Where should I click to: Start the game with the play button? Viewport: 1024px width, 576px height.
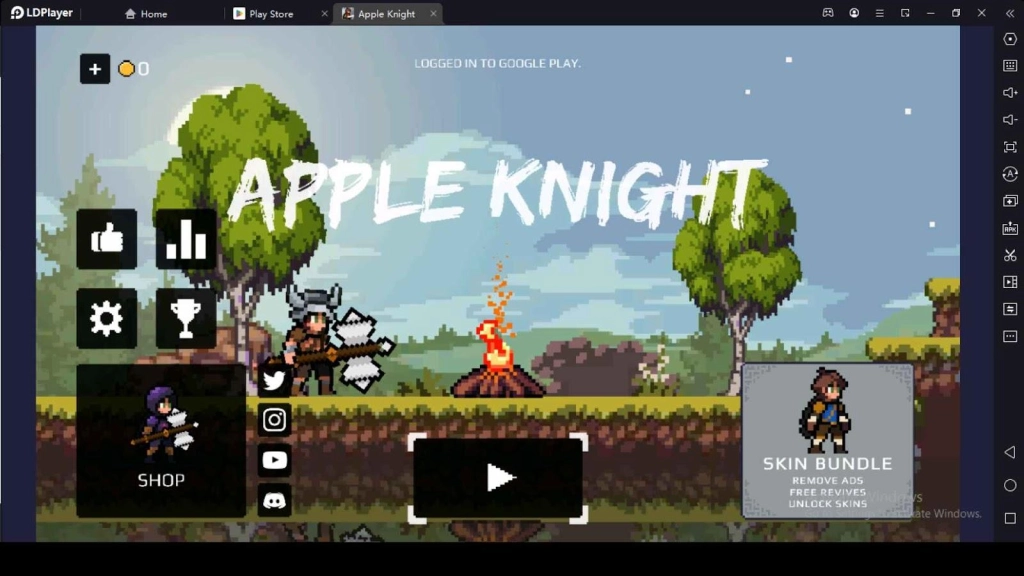498,478
